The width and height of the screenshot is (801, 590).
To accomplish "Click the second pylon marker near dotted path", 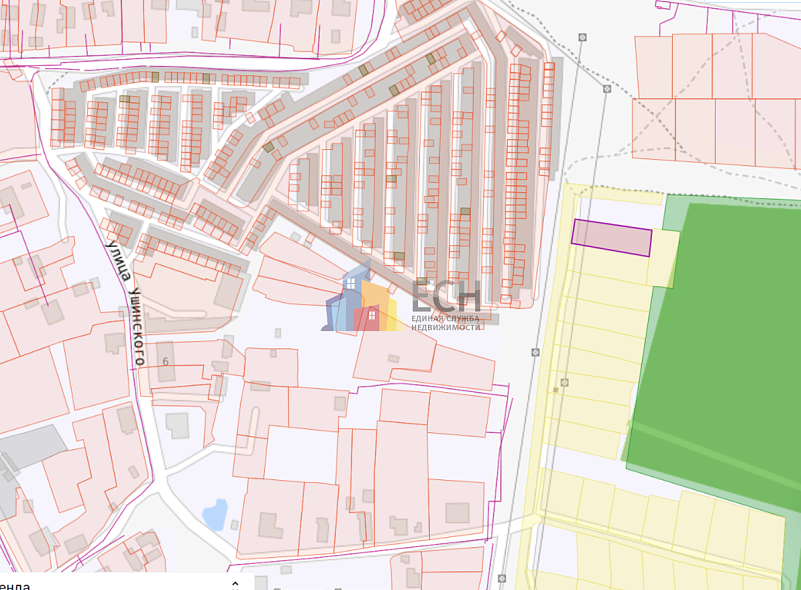I will pyautogui.click(x=606, y=89).
